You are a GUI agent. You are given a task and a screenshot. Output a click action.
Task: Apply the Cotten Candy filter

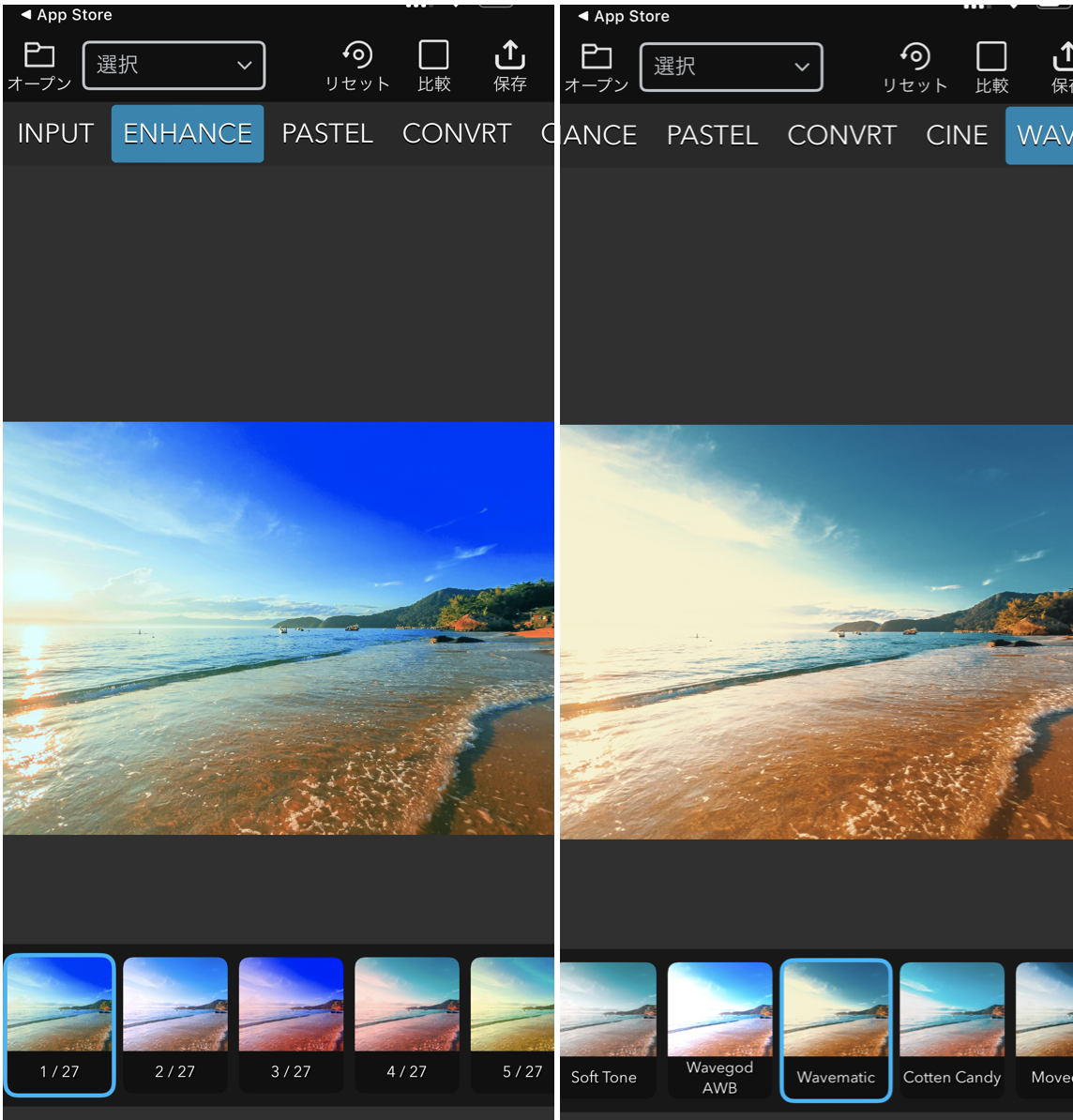951,1027
